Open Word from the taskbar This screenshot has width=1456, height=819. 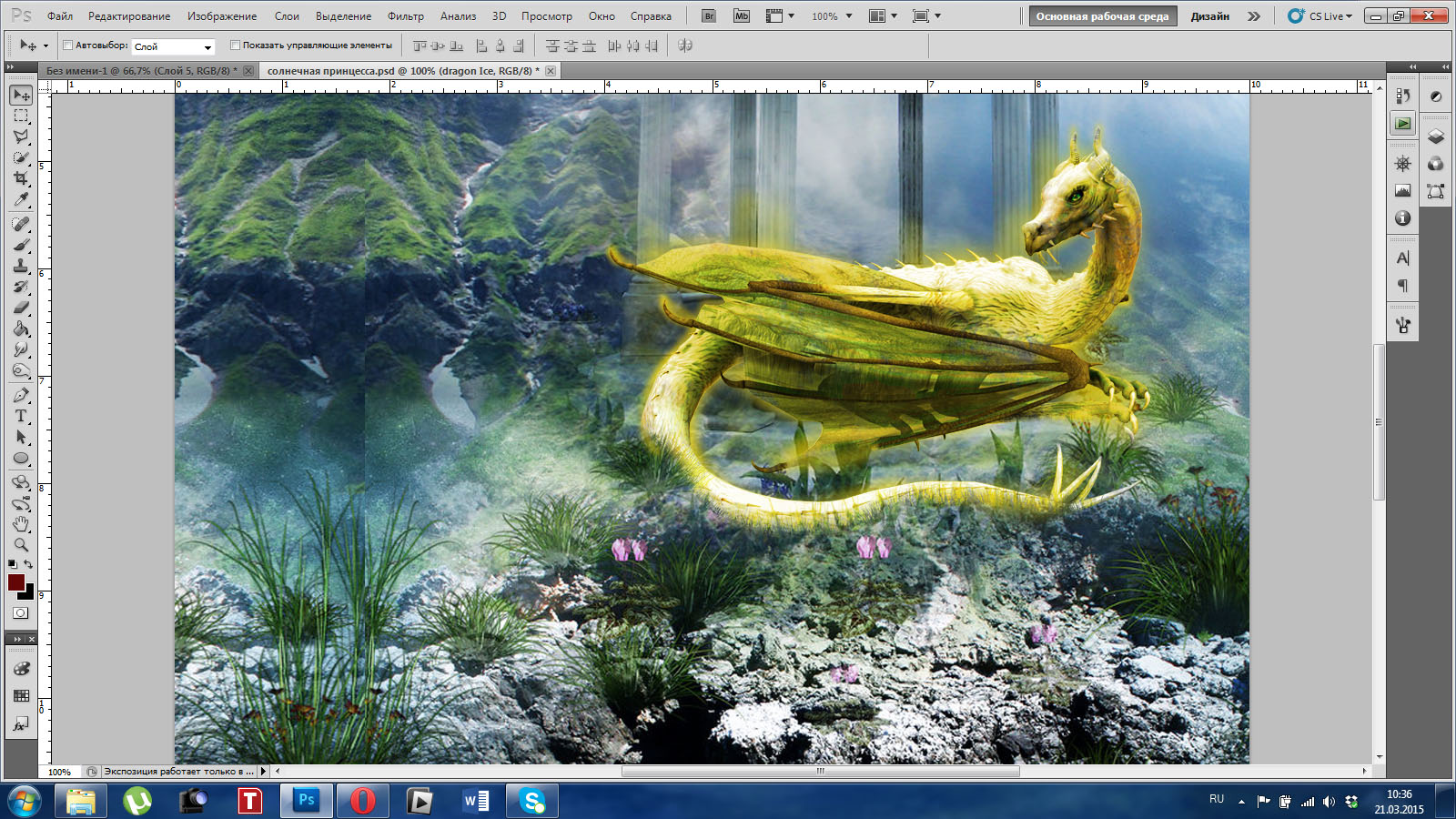point(476,801)
